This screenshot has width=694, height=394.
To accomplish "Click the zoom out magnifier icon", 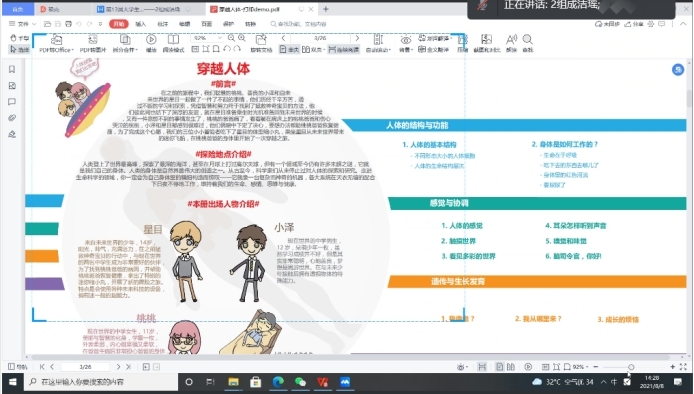I will point(231,39).
